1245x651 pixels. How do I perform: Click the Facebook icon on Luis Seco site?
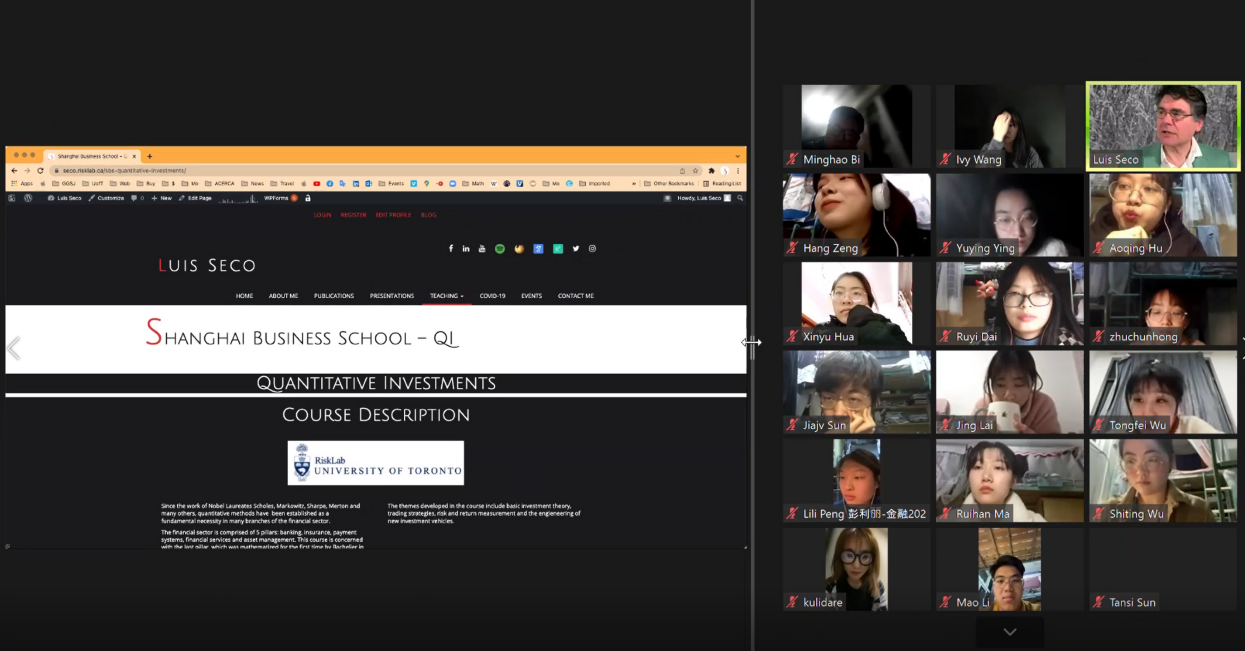(451, 249)
